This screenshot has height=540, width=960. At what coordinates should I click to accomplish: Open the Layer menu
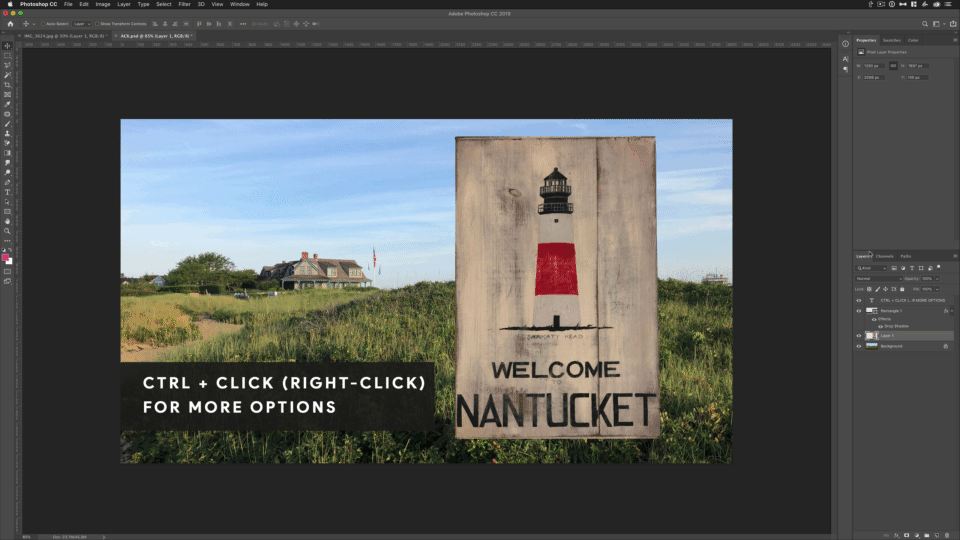(x=124, y=4)
